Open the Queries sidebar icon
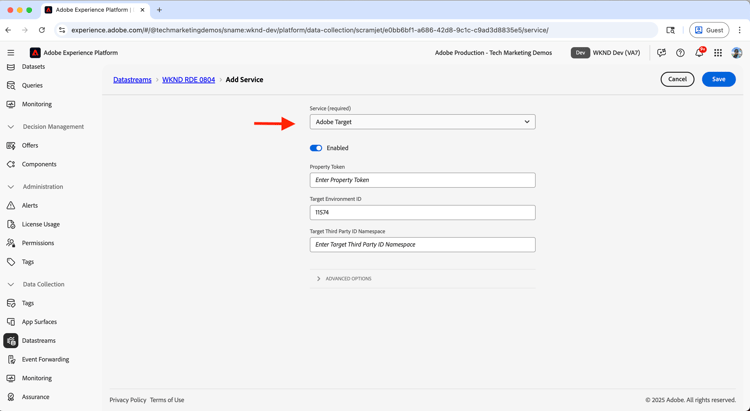 point(11,86)
